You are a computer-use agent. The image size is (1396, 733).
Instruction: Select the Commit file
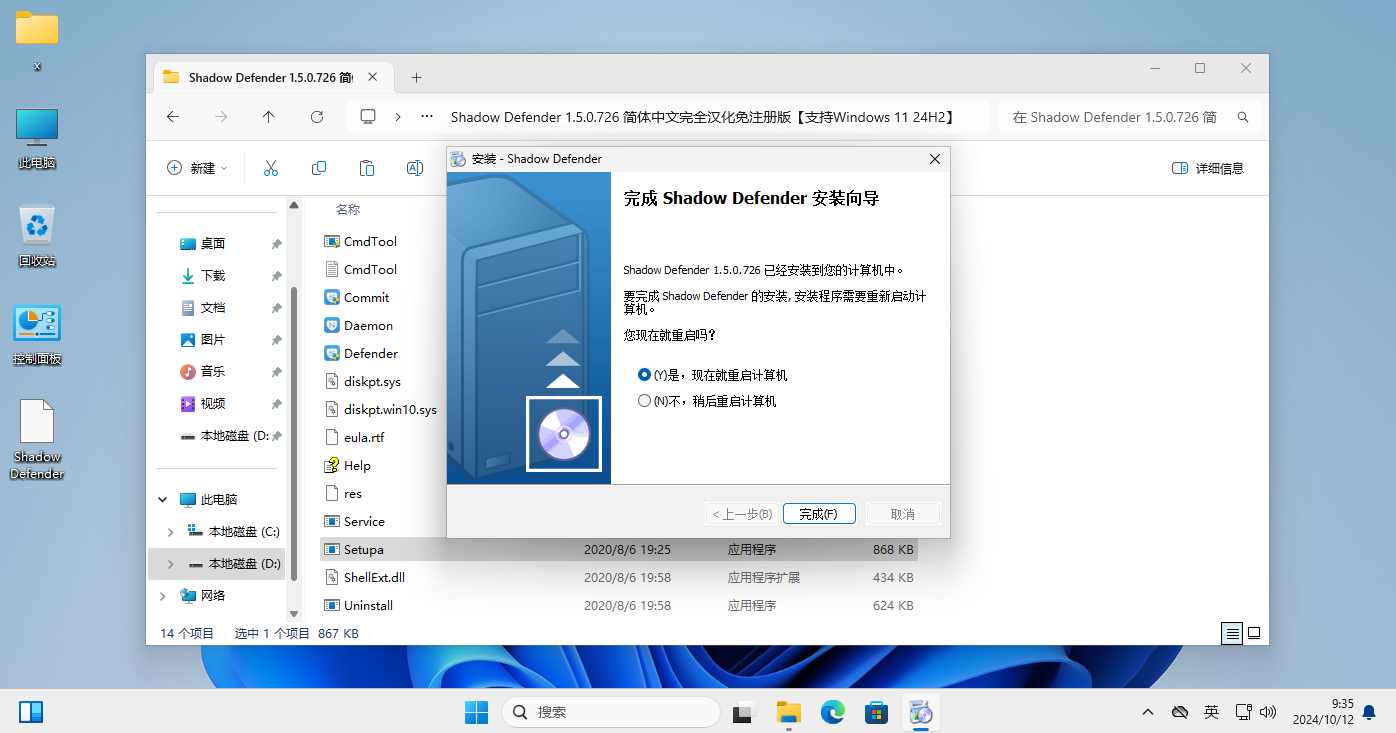tap(357, 297)
